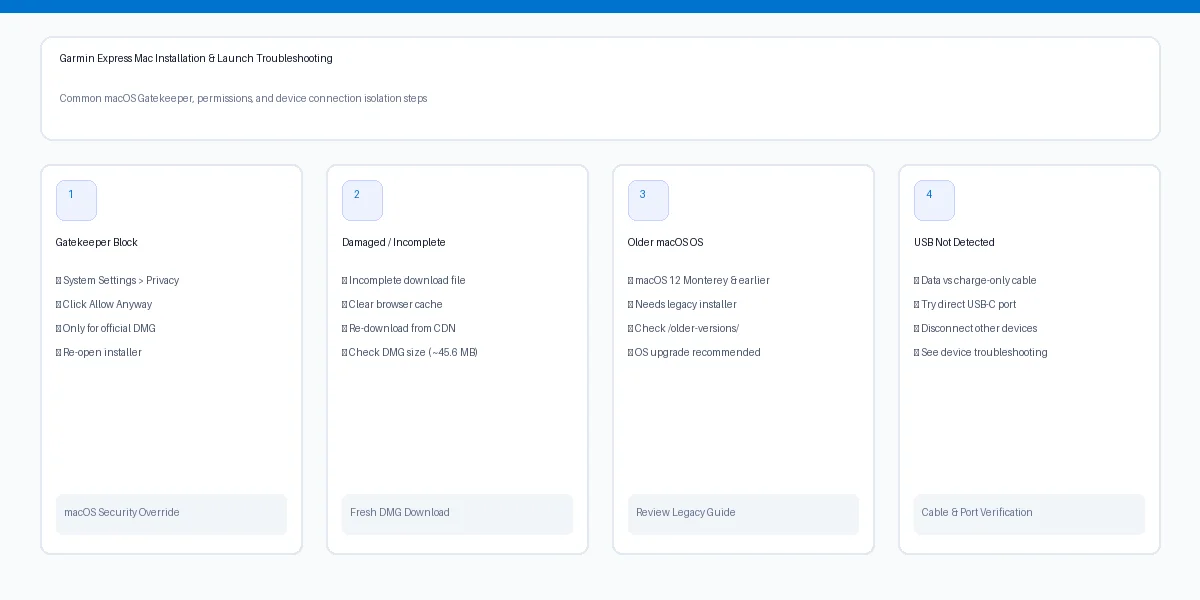The height and width of the screenshot is (600, 1200).
Task: Click the Re-download from CDN line
Action: point(399,329)
